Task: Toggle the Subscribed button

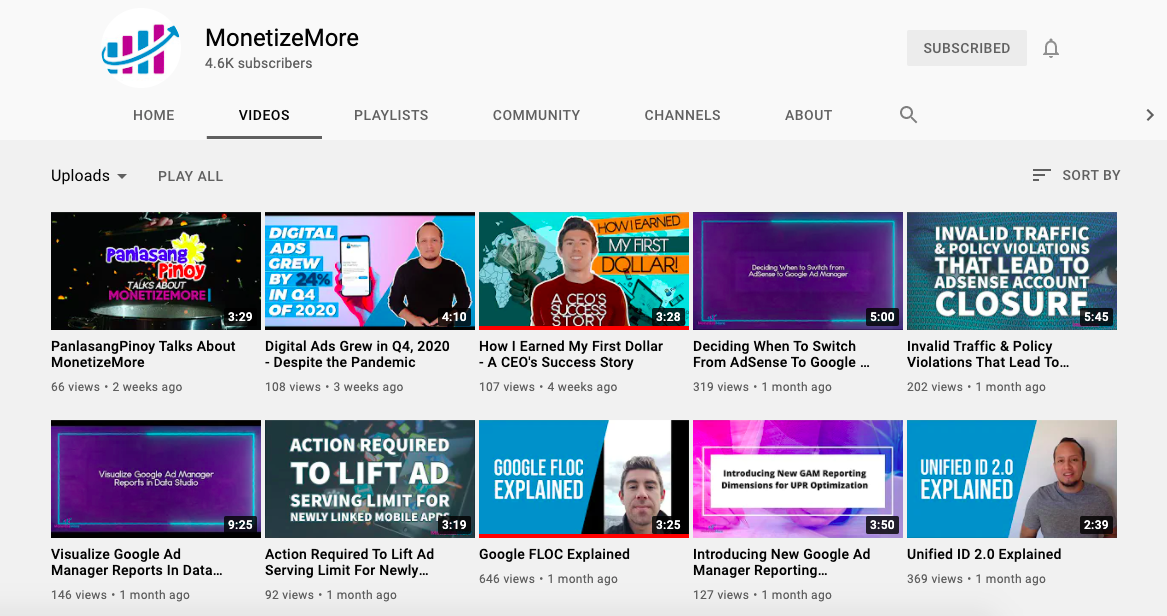Action: [x=966, y=48]
